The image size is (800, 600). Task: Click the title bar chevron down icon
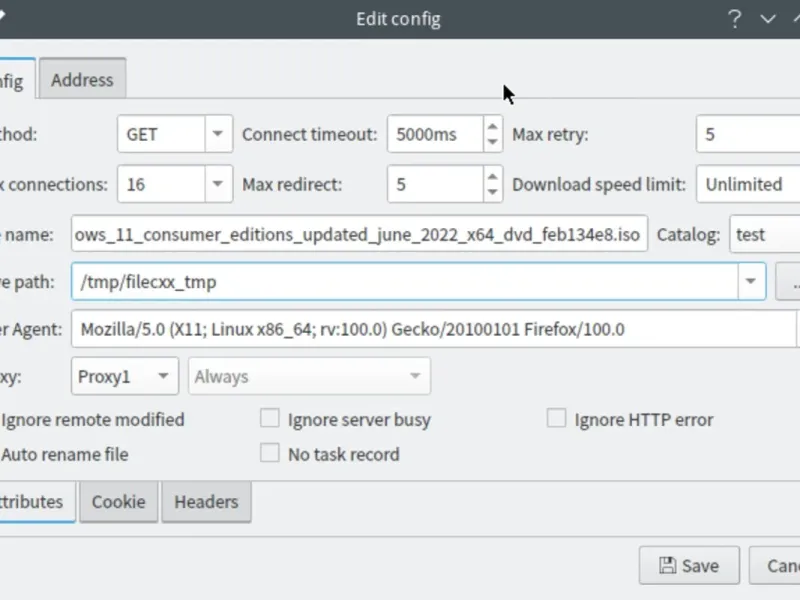point(768,18)
